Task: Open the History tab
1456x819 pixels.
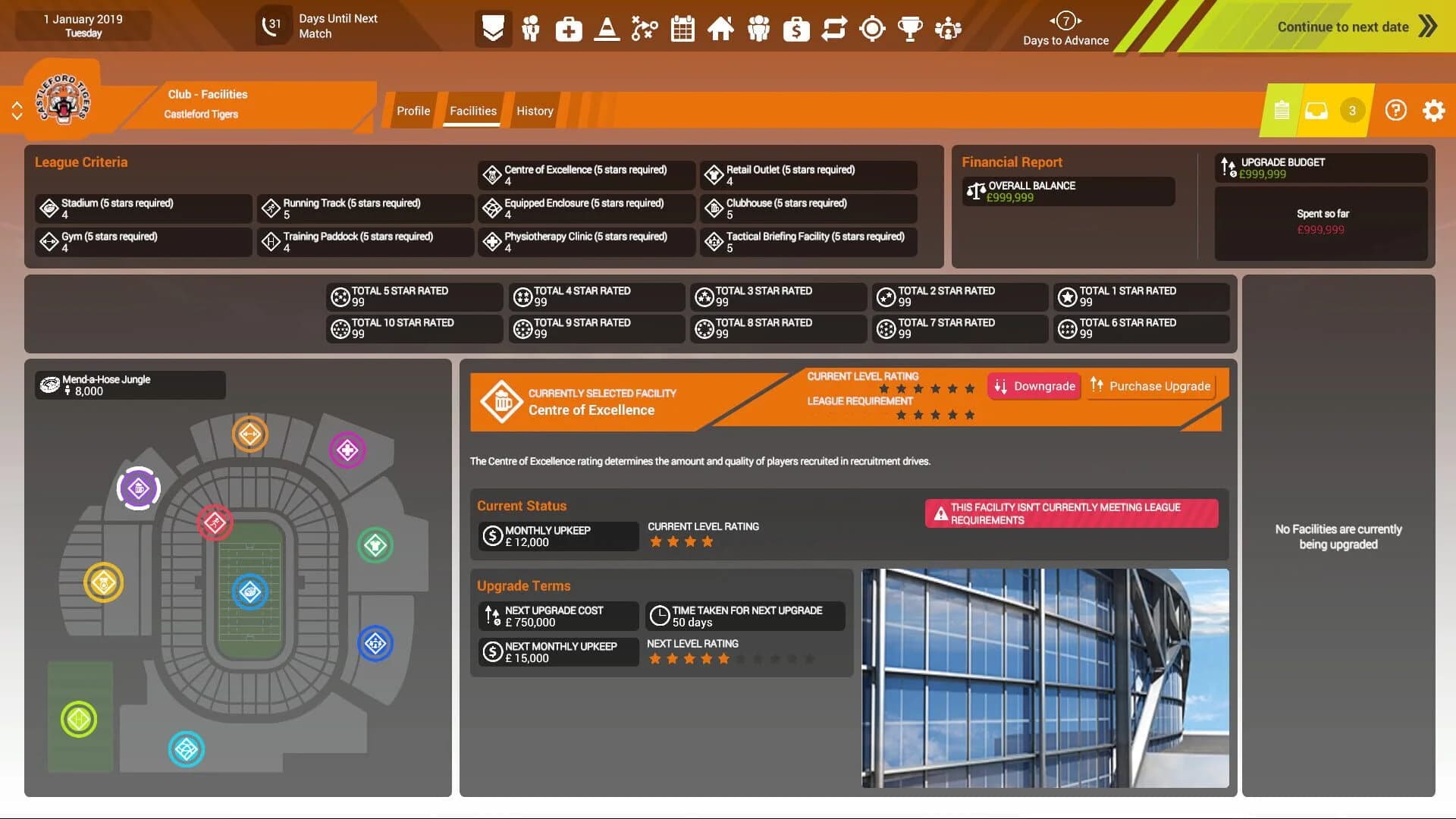Action: [x=535, y=111]
